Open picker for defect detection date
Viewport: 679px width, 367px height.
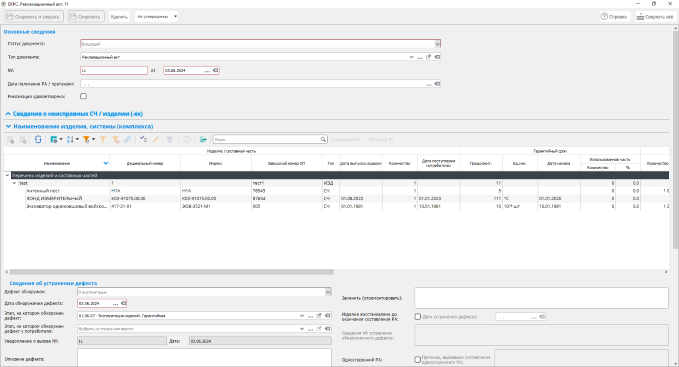pos(115,304)
